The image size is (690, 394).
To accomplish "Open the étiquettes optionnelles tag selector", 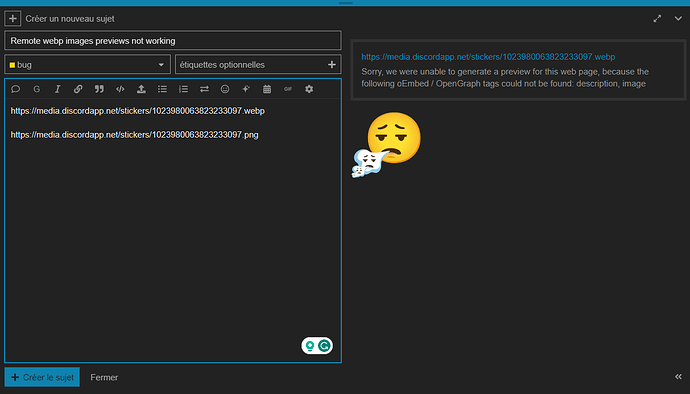I will pos(258,65).
